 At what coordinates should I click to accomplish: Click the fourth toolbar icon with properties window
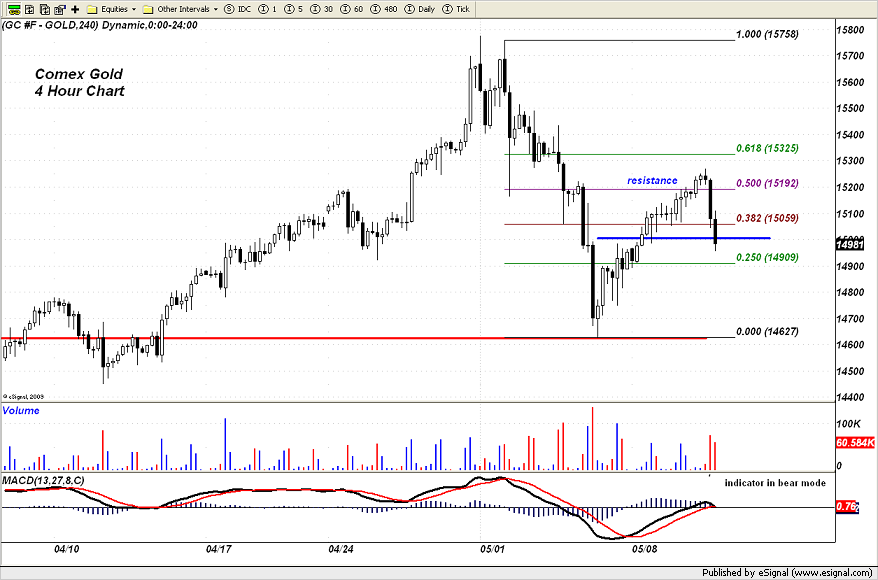(60, 9)
